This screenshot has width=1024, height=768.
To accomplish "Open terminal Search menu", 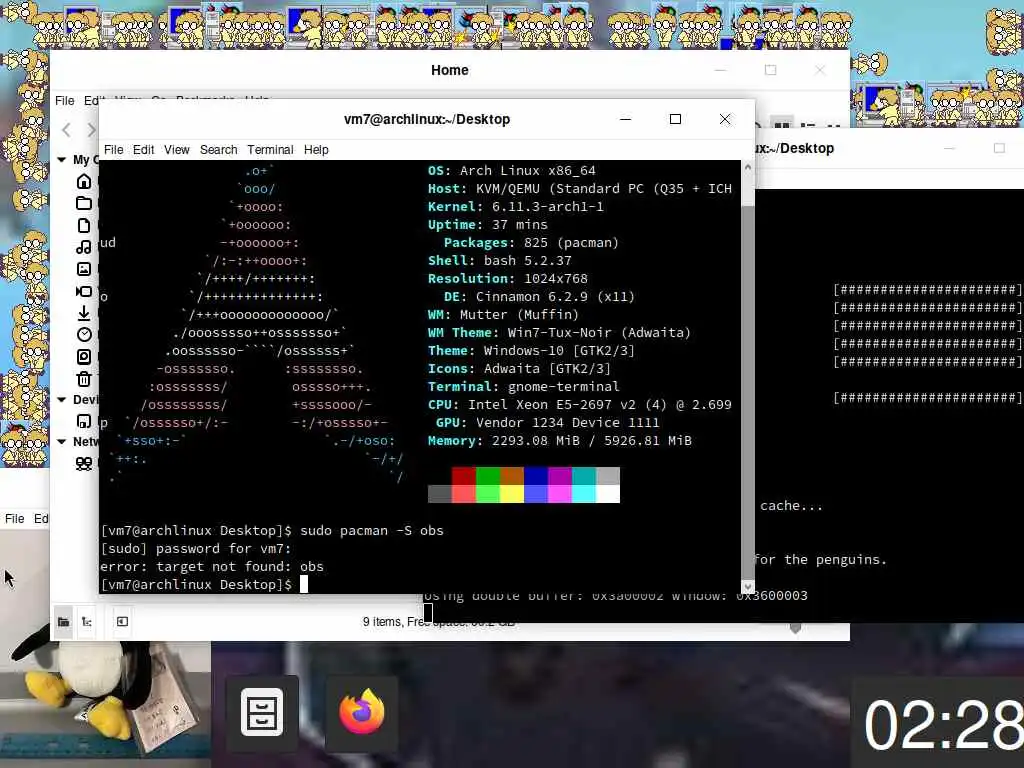I will tap(219, 150).
